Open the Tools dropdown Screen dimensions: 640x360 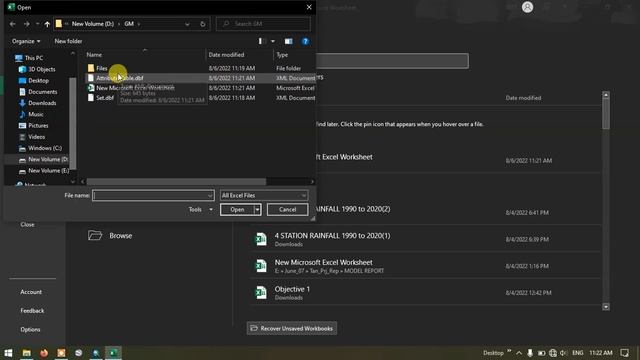coord(200,209)
